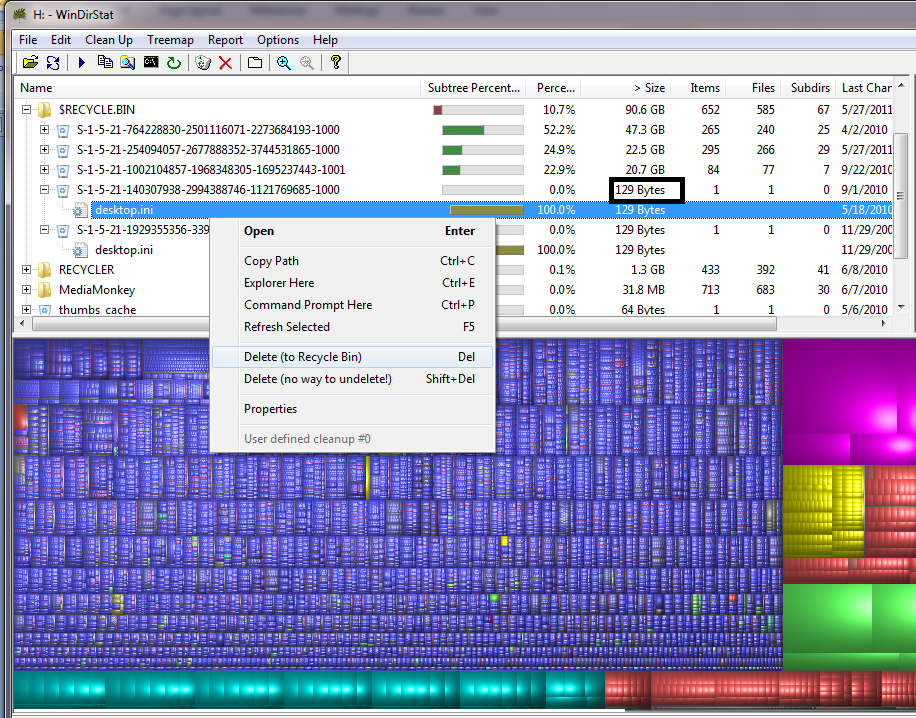This screenshot has height=718, width=916.
Task: Click the Explorer Here toolbar icon
Action: [x=128, y=62]
